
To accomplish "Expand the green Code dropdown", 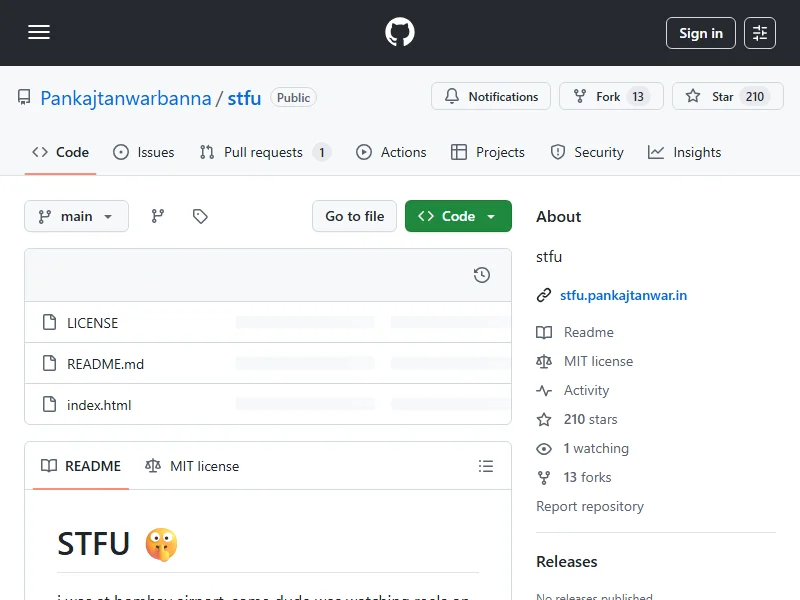I will (458, 216).
